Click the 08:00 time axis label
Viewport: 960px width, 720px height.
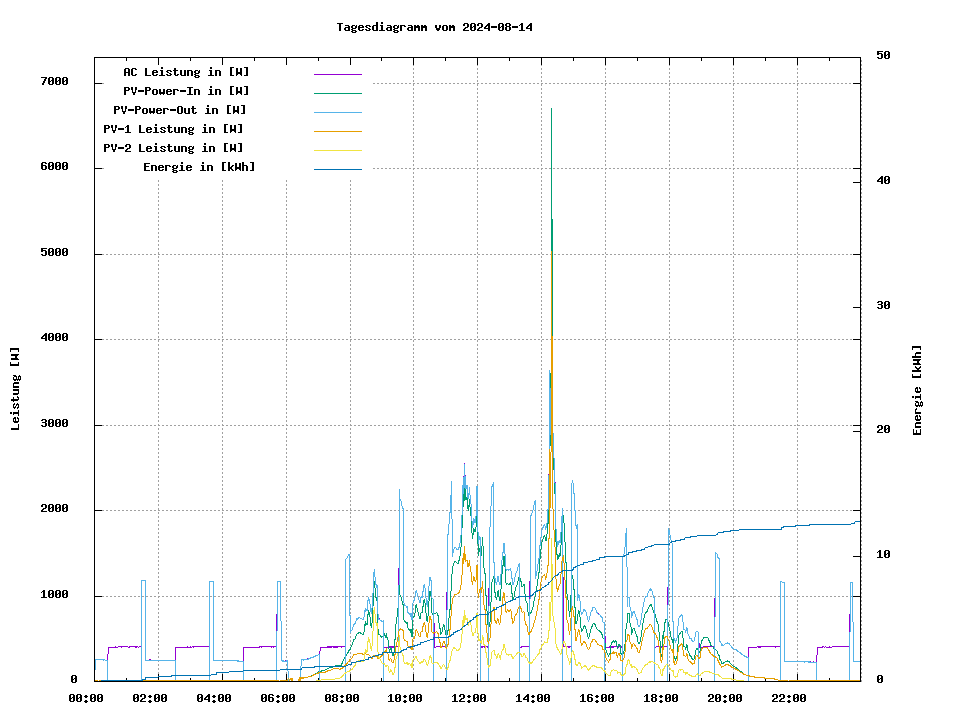[341, 698]
